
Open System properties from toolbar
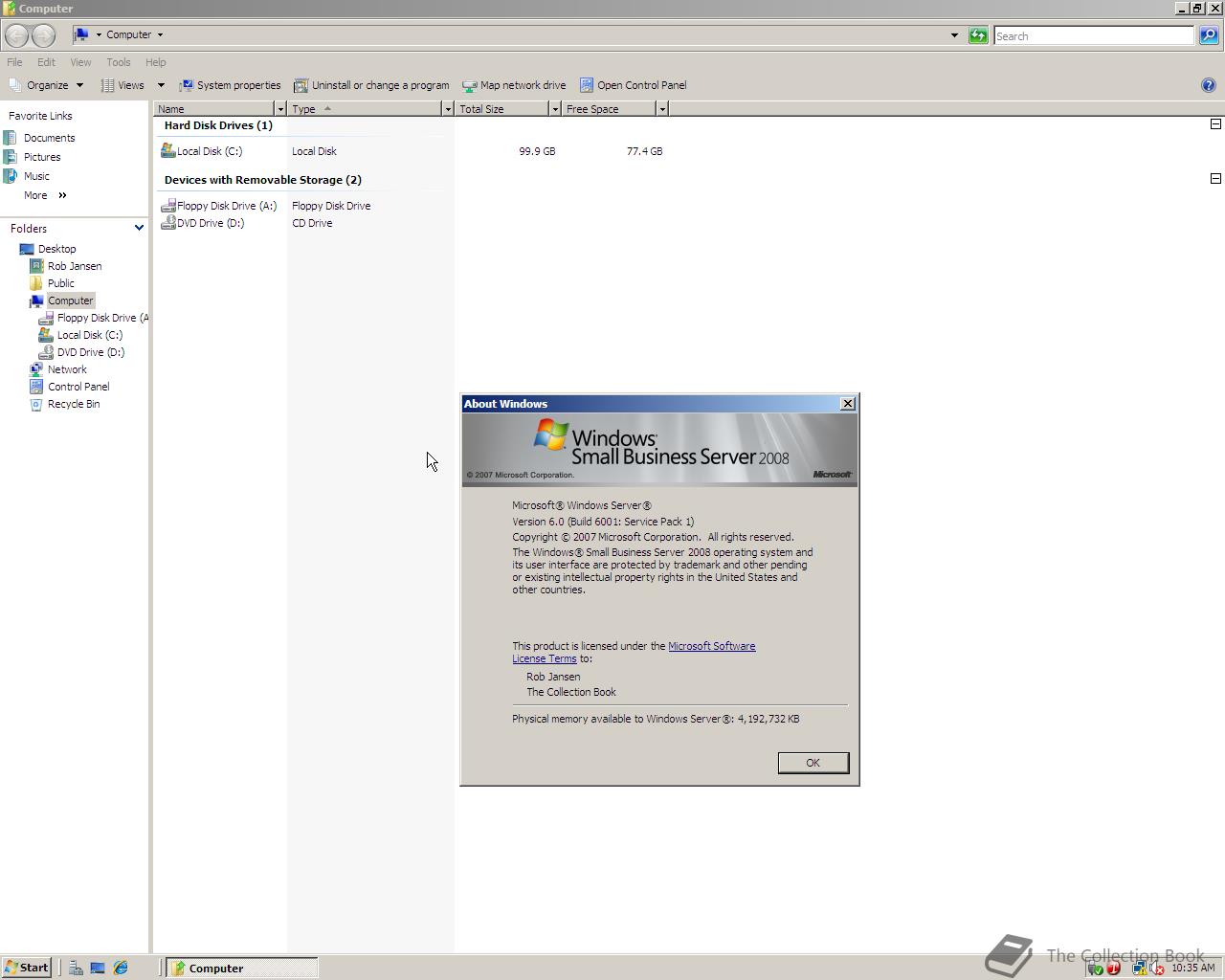(230, 85)
